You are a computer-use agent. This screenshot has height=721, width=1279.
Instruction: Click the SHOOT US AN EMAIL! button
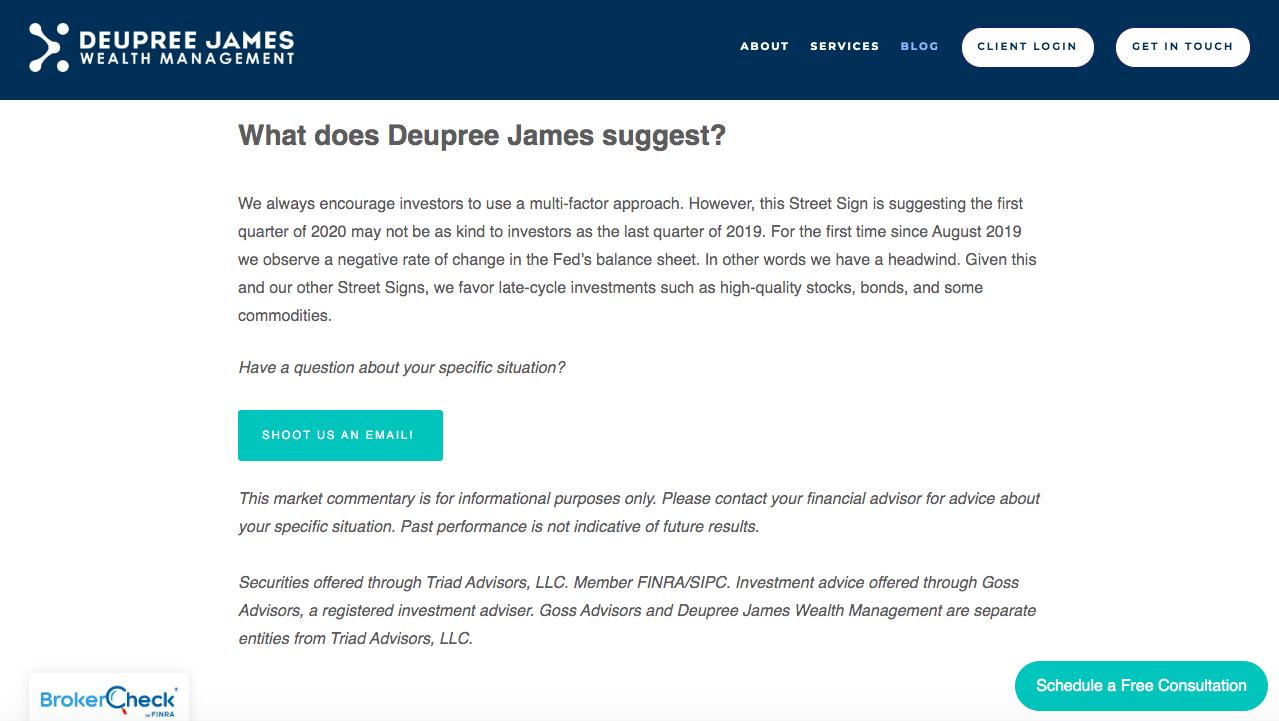(x=340, y=435)
